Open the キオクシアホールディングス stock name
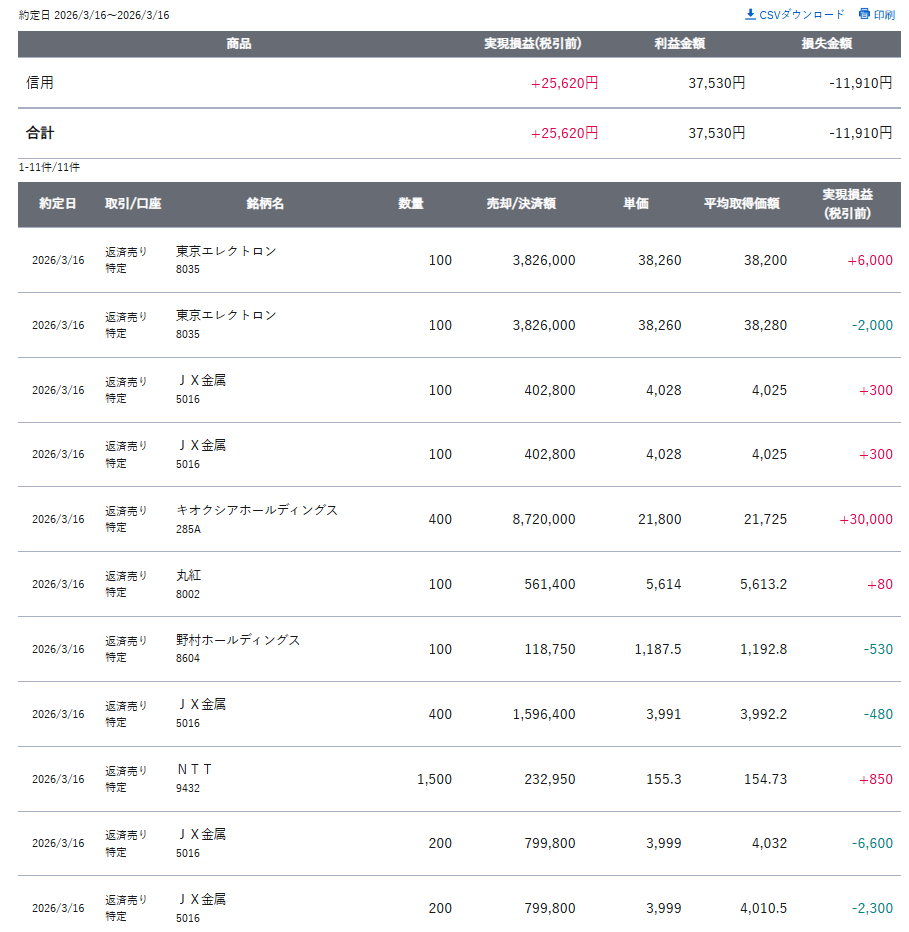 click(257, 510)
